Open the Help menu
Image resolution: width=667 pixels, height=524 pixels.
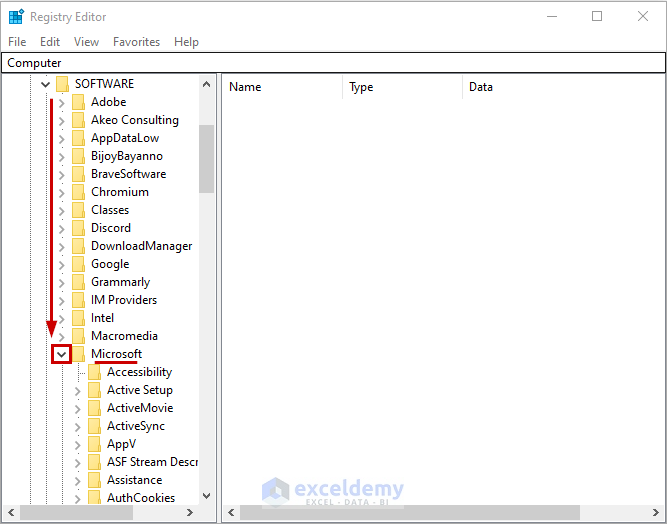click(x=186, y=42)
